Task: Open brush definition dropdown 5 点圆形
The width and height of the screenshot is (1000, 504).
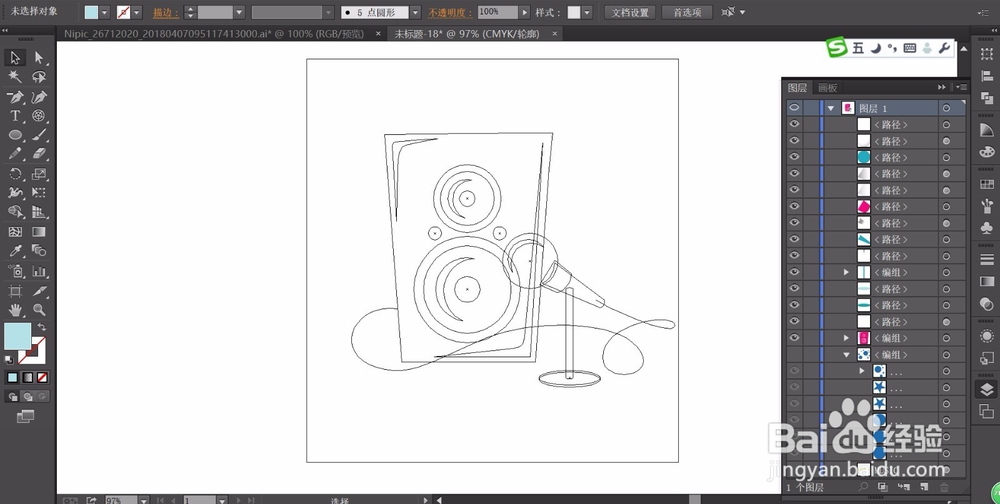Action: click(x=415, y=12)
